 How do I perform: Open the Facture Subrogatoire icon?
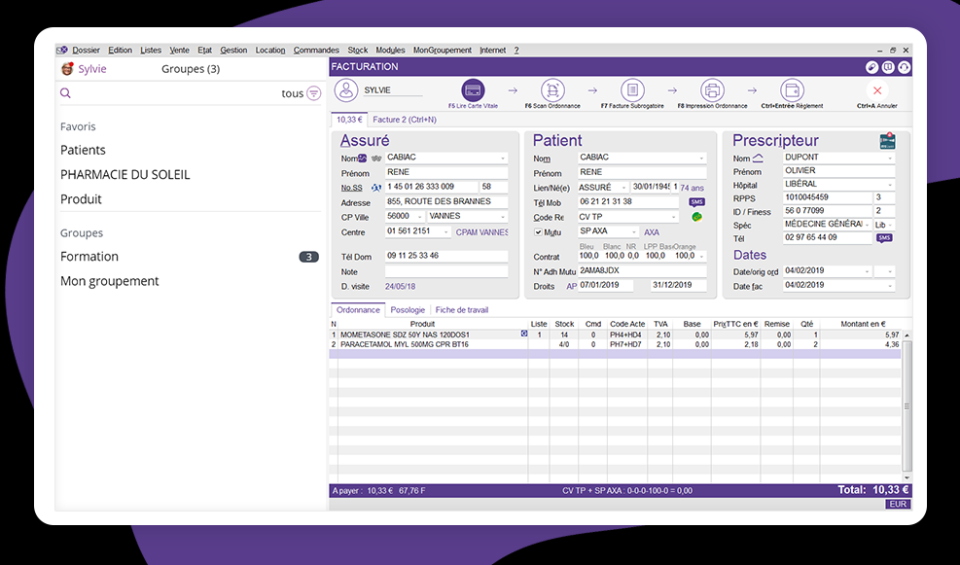[x=631, y=90]
